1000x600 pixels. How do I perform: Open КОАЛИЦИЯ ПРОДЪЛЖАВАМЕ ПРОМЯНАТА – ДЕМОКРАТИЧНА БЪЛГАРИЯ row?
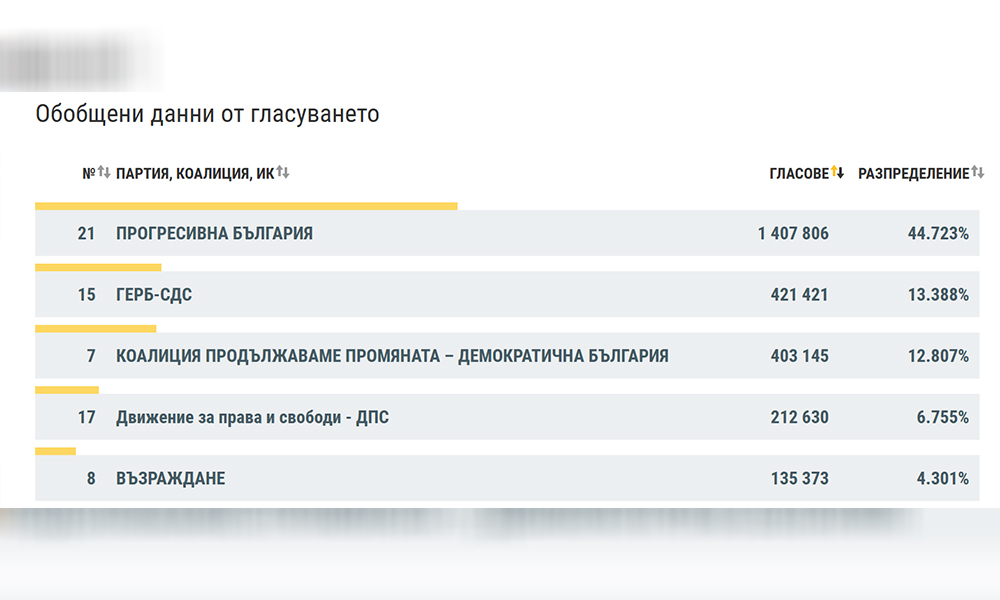pos(507,355)
